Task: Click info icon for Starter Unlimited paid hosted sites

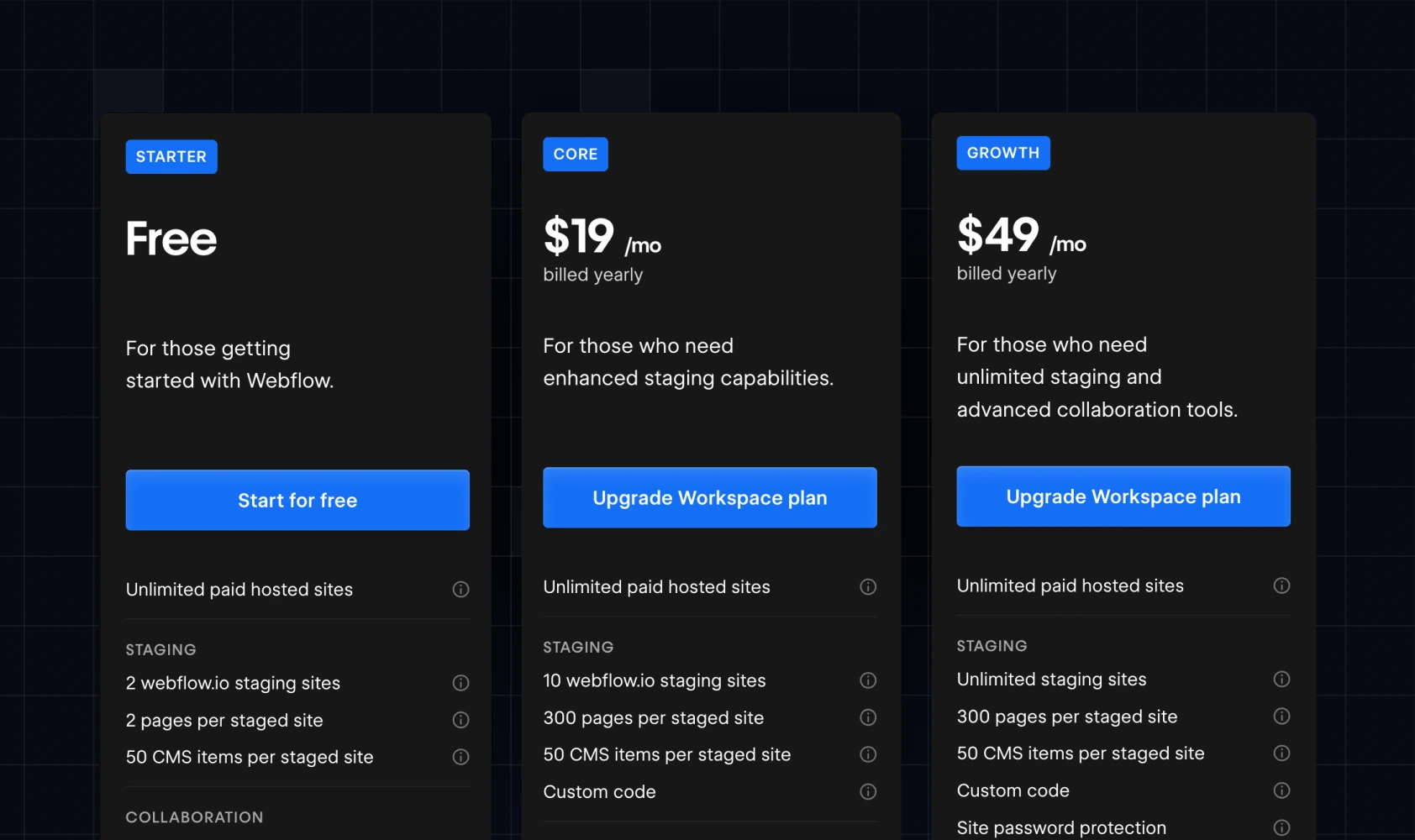Action: [460, 590]
